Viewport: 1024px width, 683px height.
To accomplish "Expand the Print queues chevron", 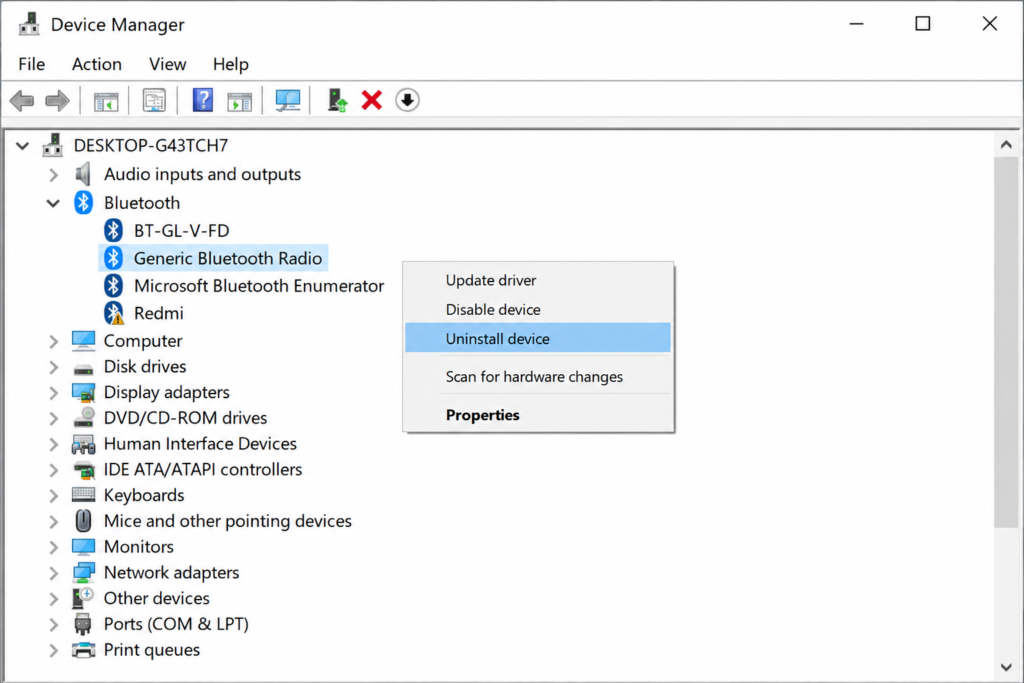I will [54, 650].
